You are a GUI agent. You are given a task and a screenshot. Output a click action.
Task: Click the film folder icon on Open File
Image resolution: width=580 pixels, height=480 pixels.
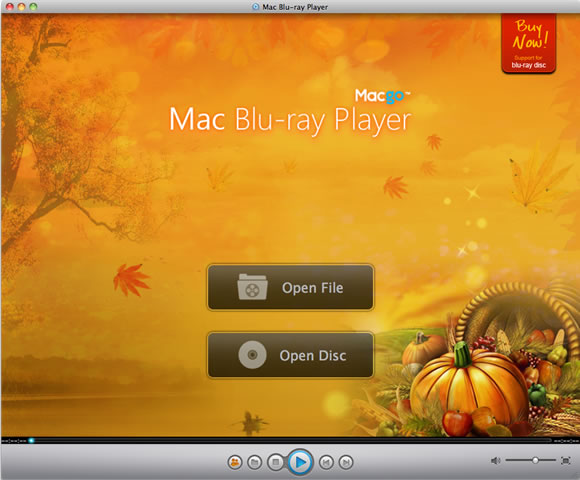(252, 287)
